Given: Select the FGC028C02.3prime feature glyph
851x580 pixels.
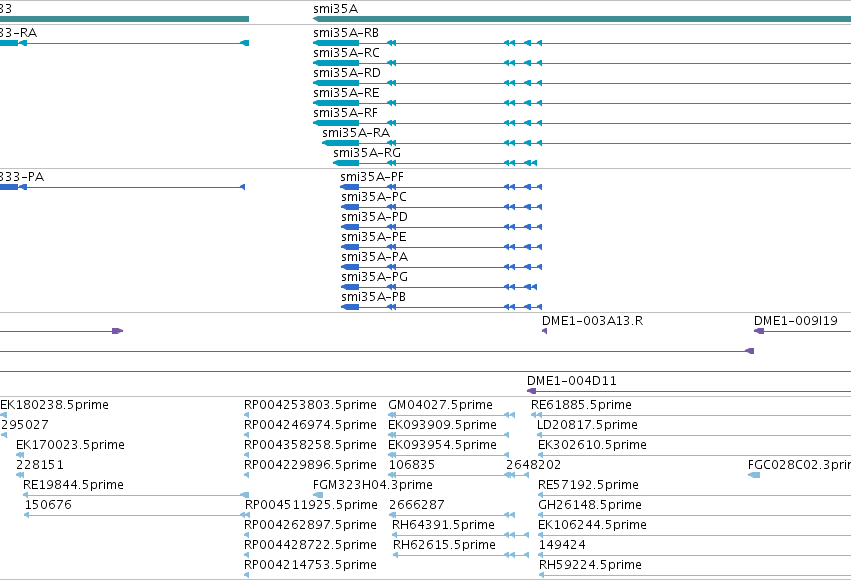Looking at the screenshot, I should (754, 475).
